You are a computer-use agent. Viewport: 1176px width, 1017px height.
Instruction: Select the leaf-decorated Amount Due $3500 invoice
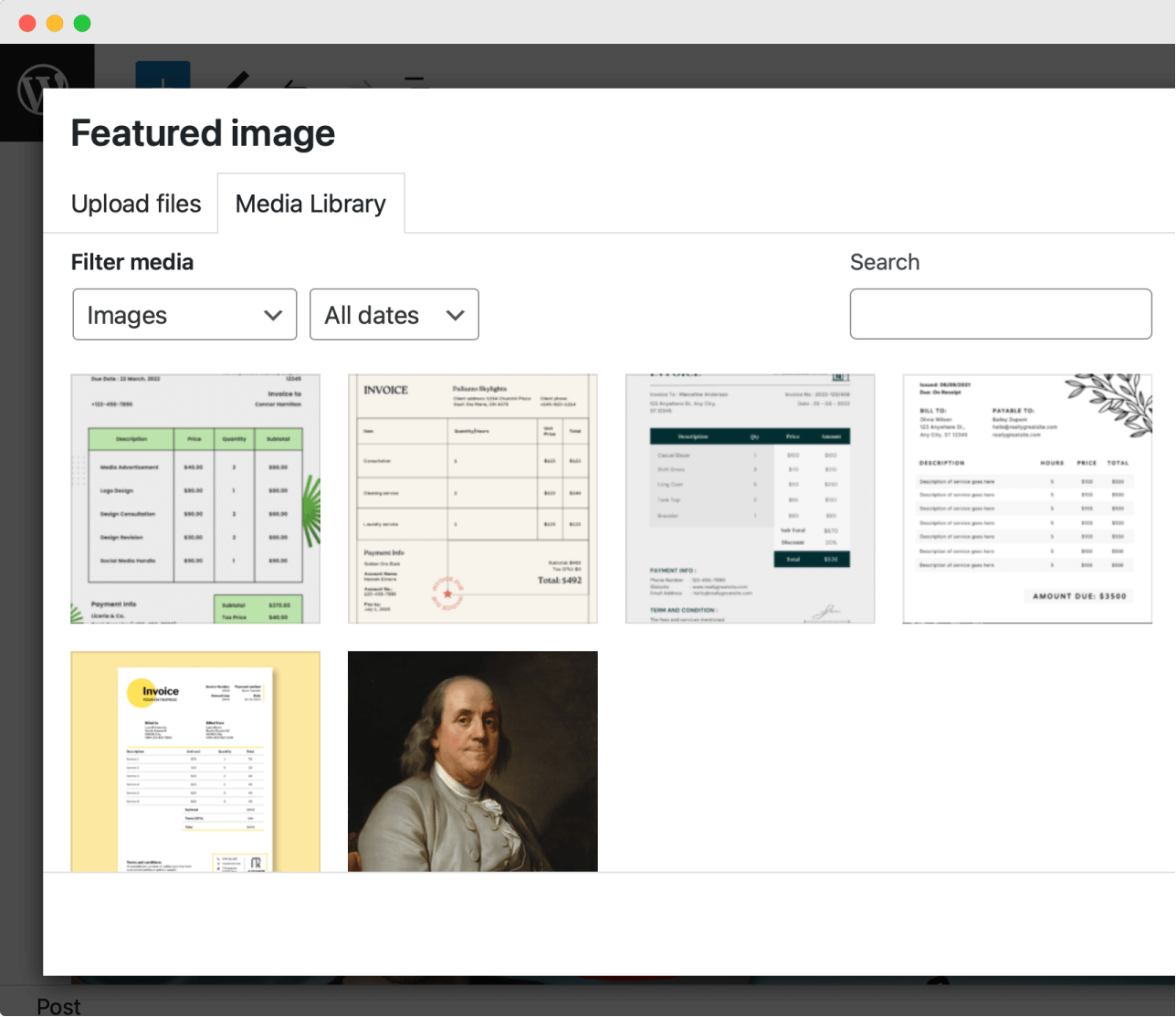click(1027, 498)
